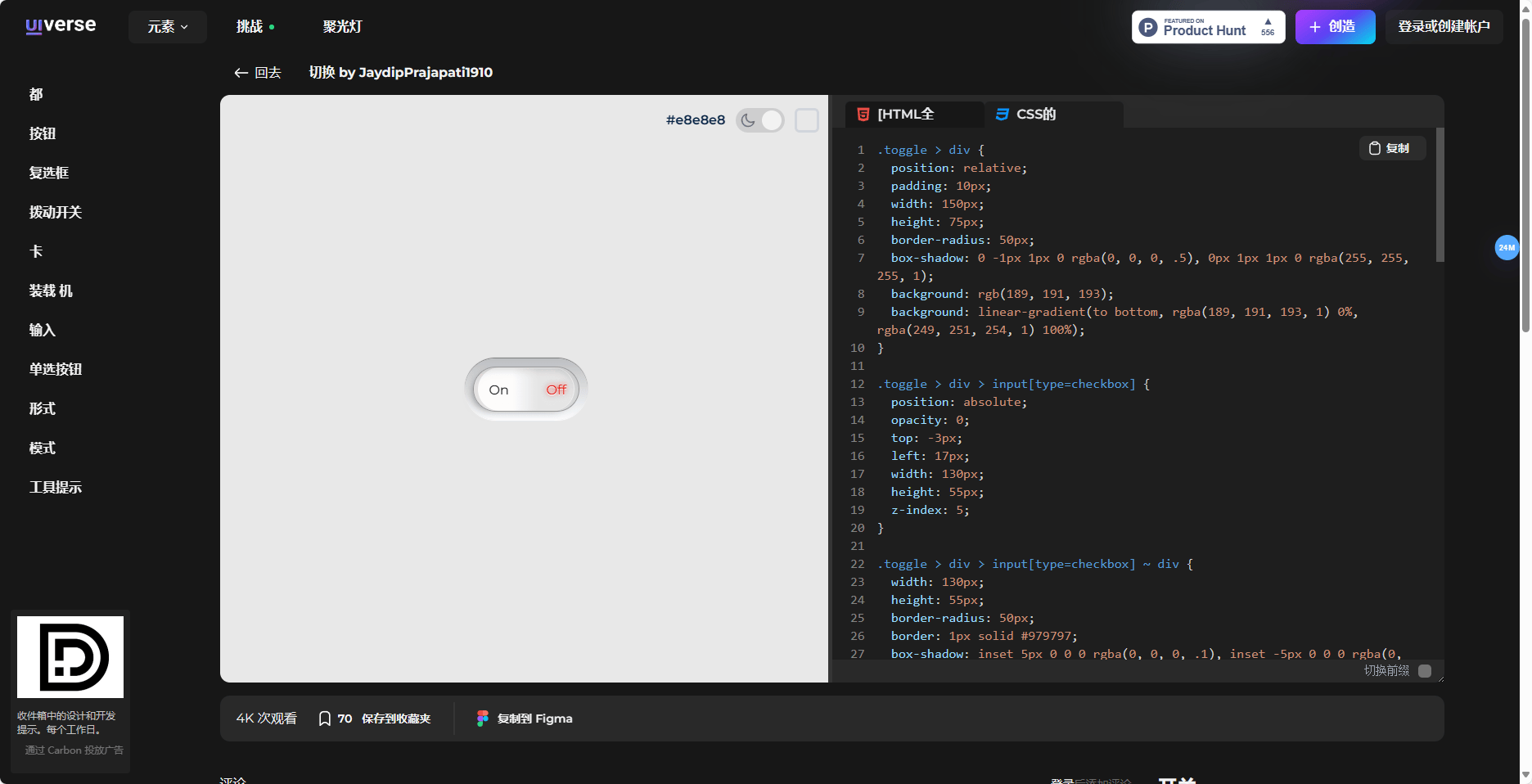
Task: Open 拨动开关 category in the sidebar
Action: pyautogui.click(x=56, y=212)
